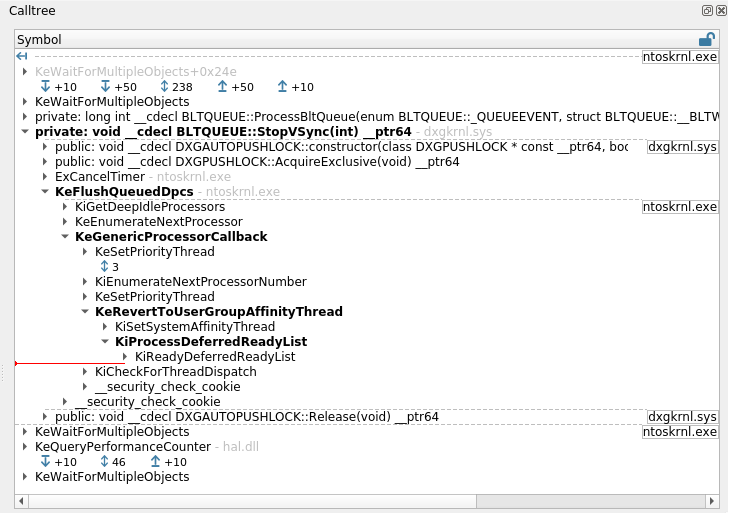Collapse the KeGenericProcessorCallback node
This screenshot has width=730, height=513.
(65, 237)
